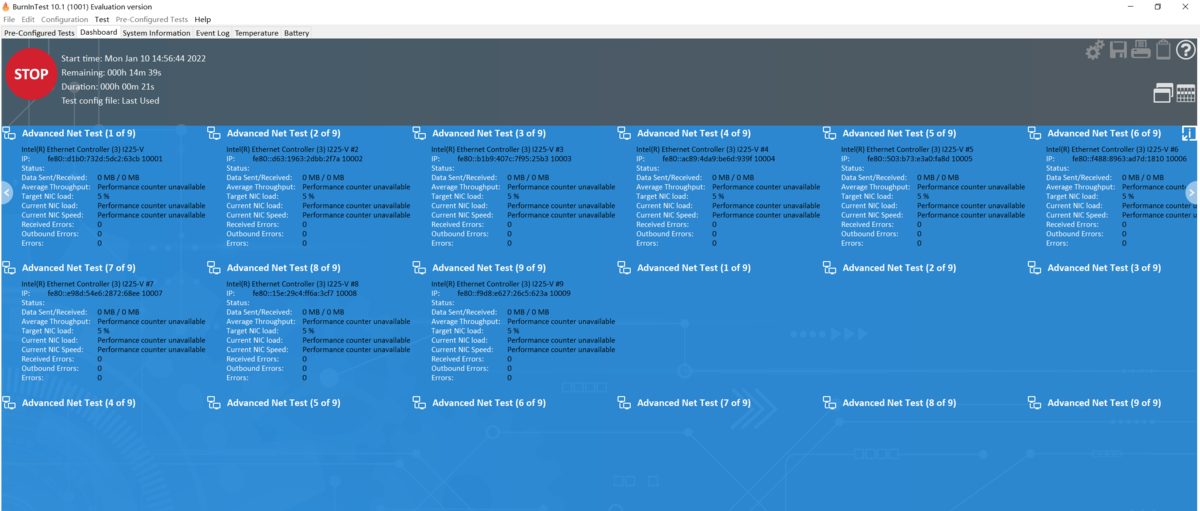Click IP address fe80::f9d8:e627:26c5:623a 10009
Viewport: 1200px width, 511px height.
tap(514, 293)
